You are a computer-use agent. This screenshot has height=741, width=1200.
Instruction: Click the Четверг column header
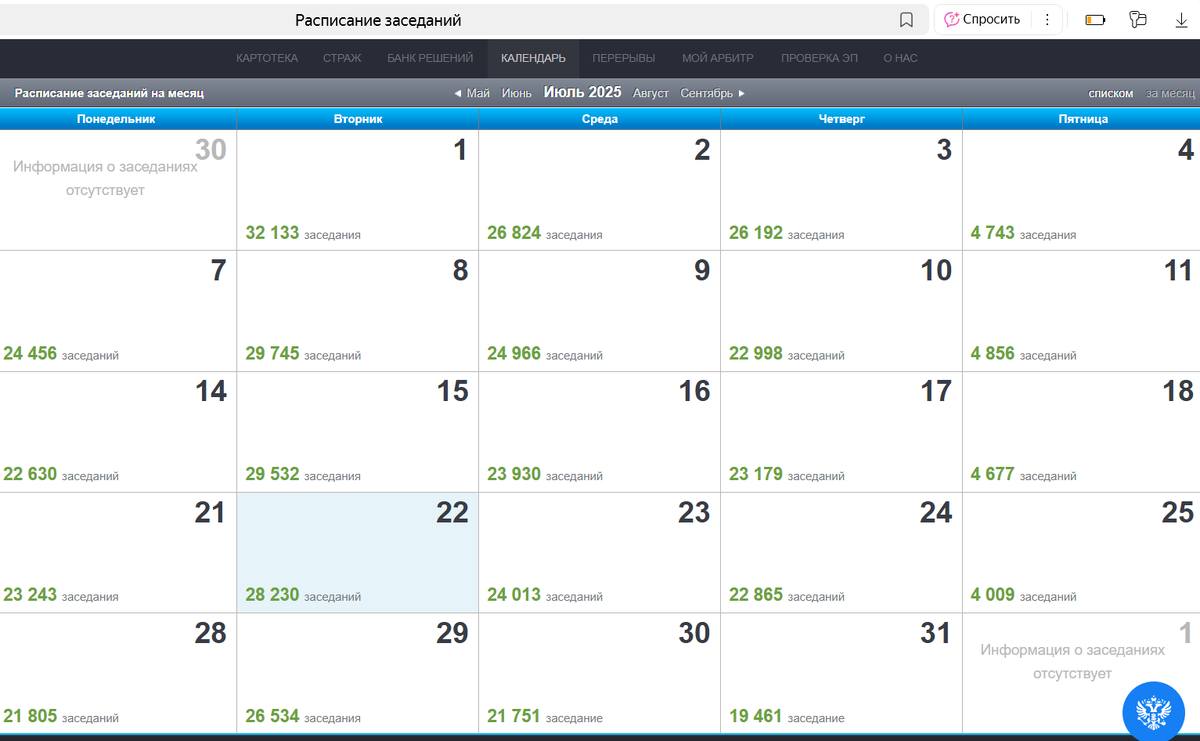(841, 119)
